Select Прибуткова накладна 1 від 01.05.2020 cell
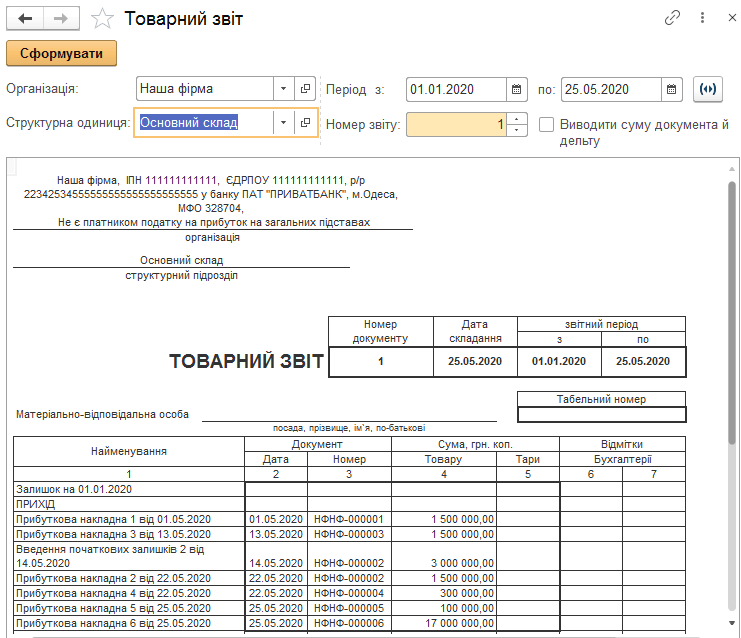The width and height of the screenshot is (741, 638). tap(129, 519)
